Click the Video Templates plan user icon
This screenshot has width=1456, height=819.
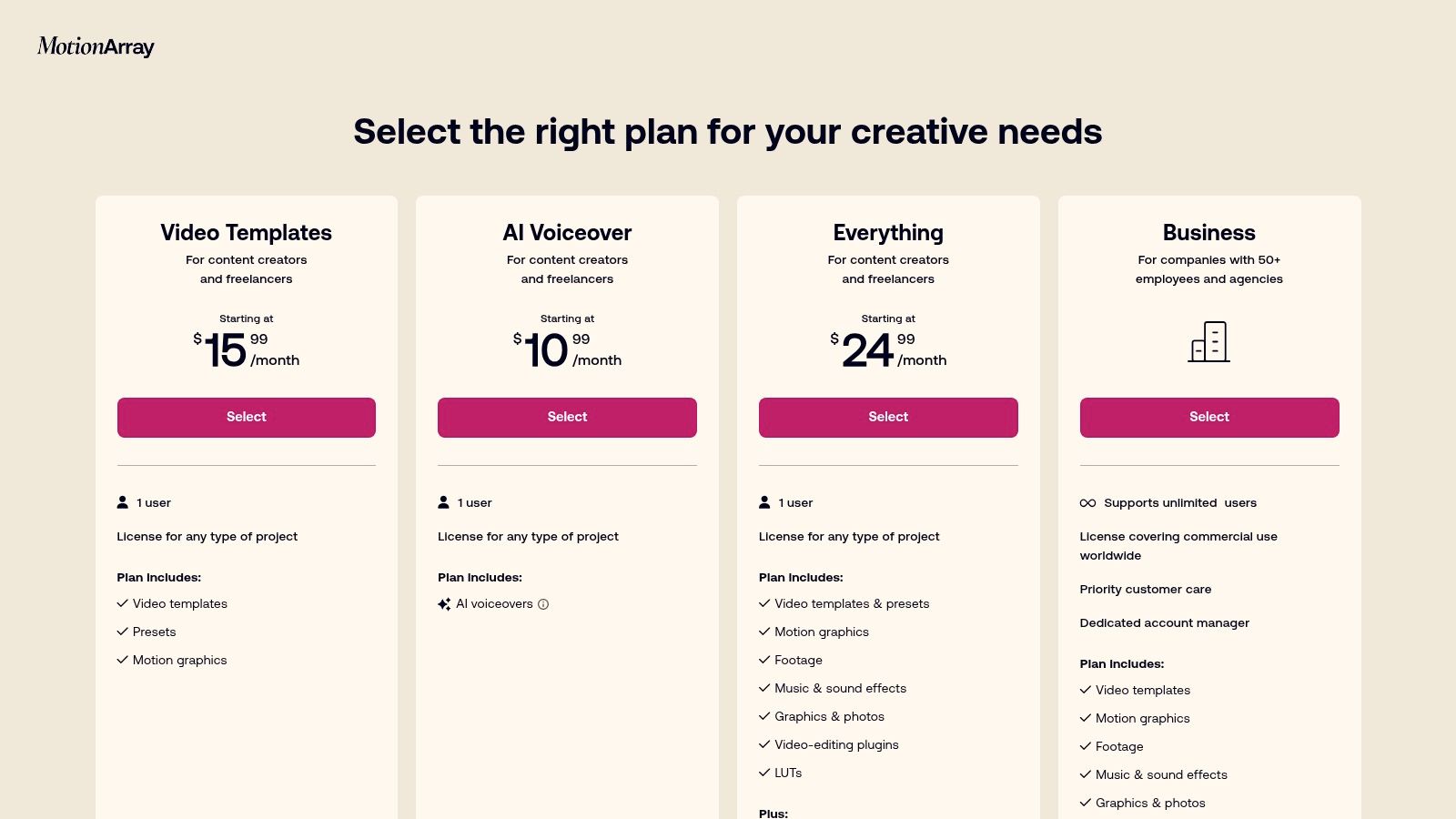(x=123, y=502)
